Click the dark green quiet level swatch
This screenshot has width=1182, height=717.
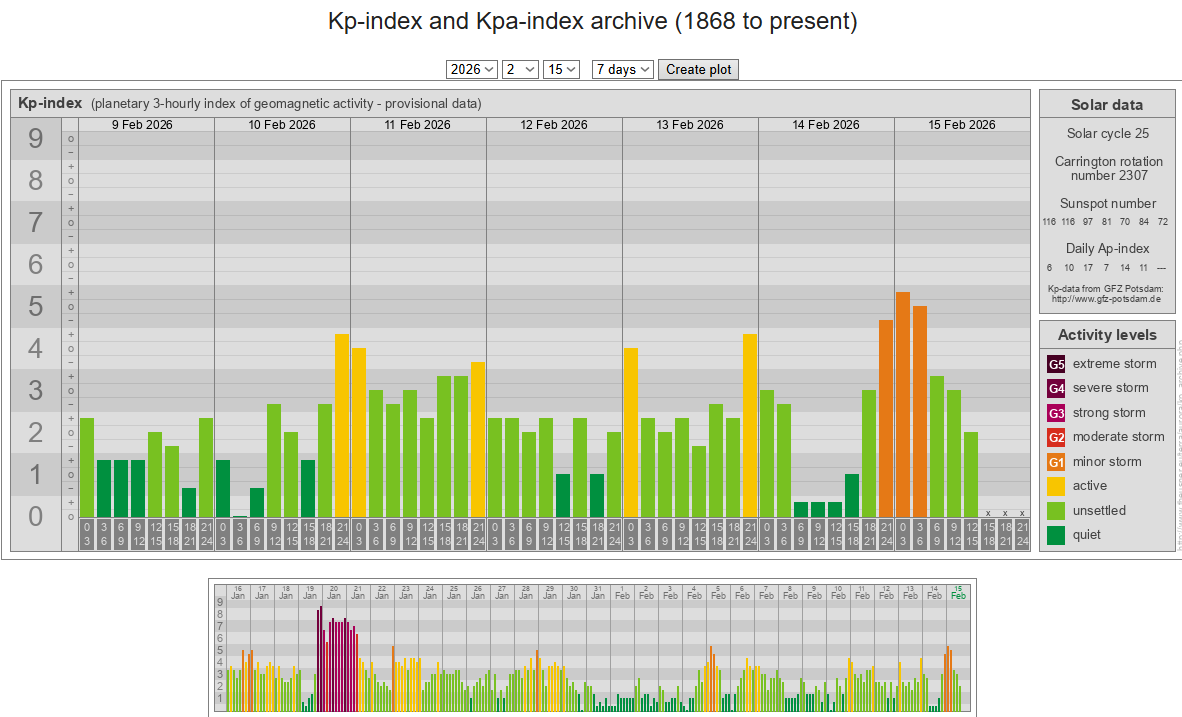pos(1056,535)
